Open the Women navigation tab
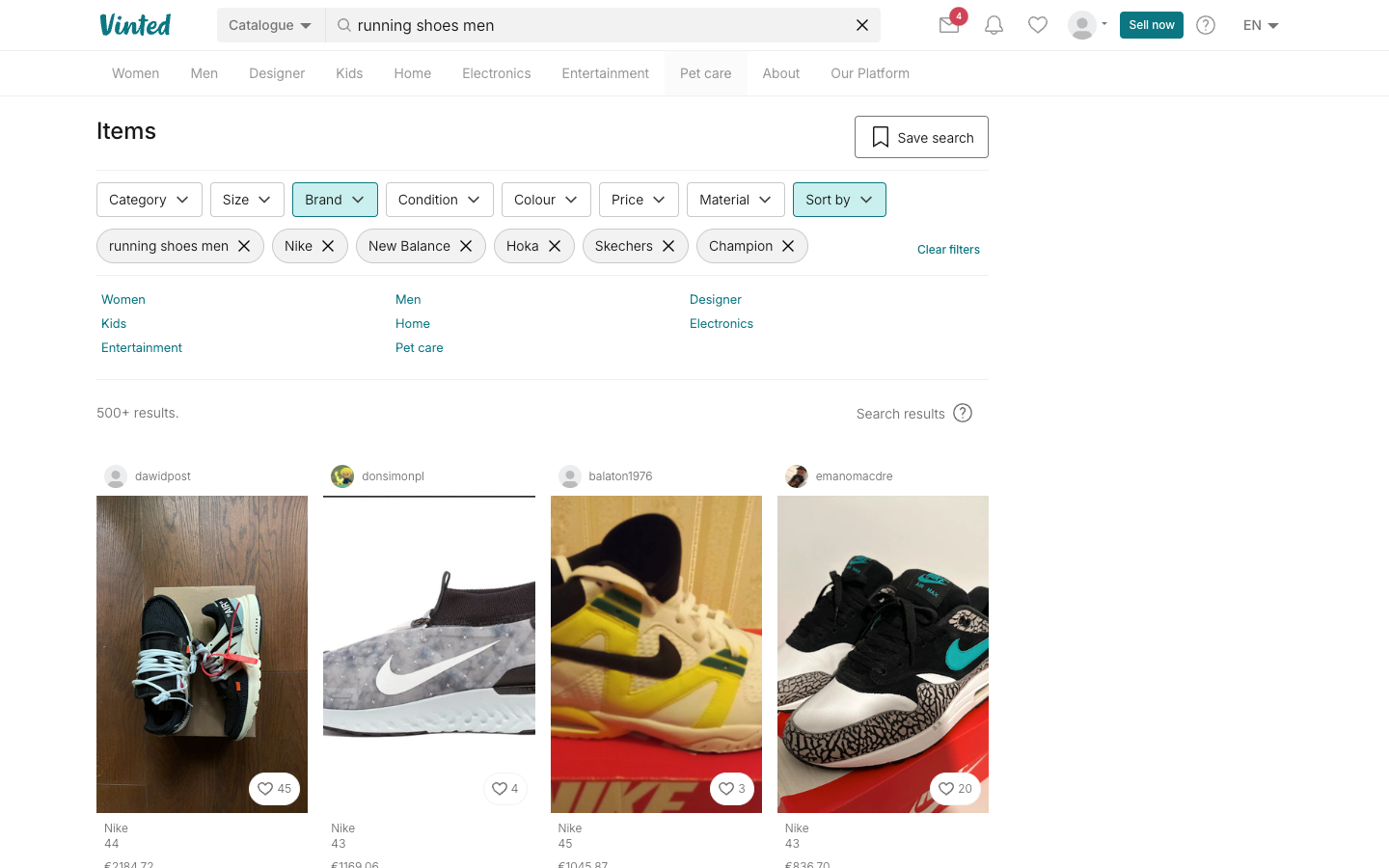Viewport: 1389px width, 868px height. [135, 73]
